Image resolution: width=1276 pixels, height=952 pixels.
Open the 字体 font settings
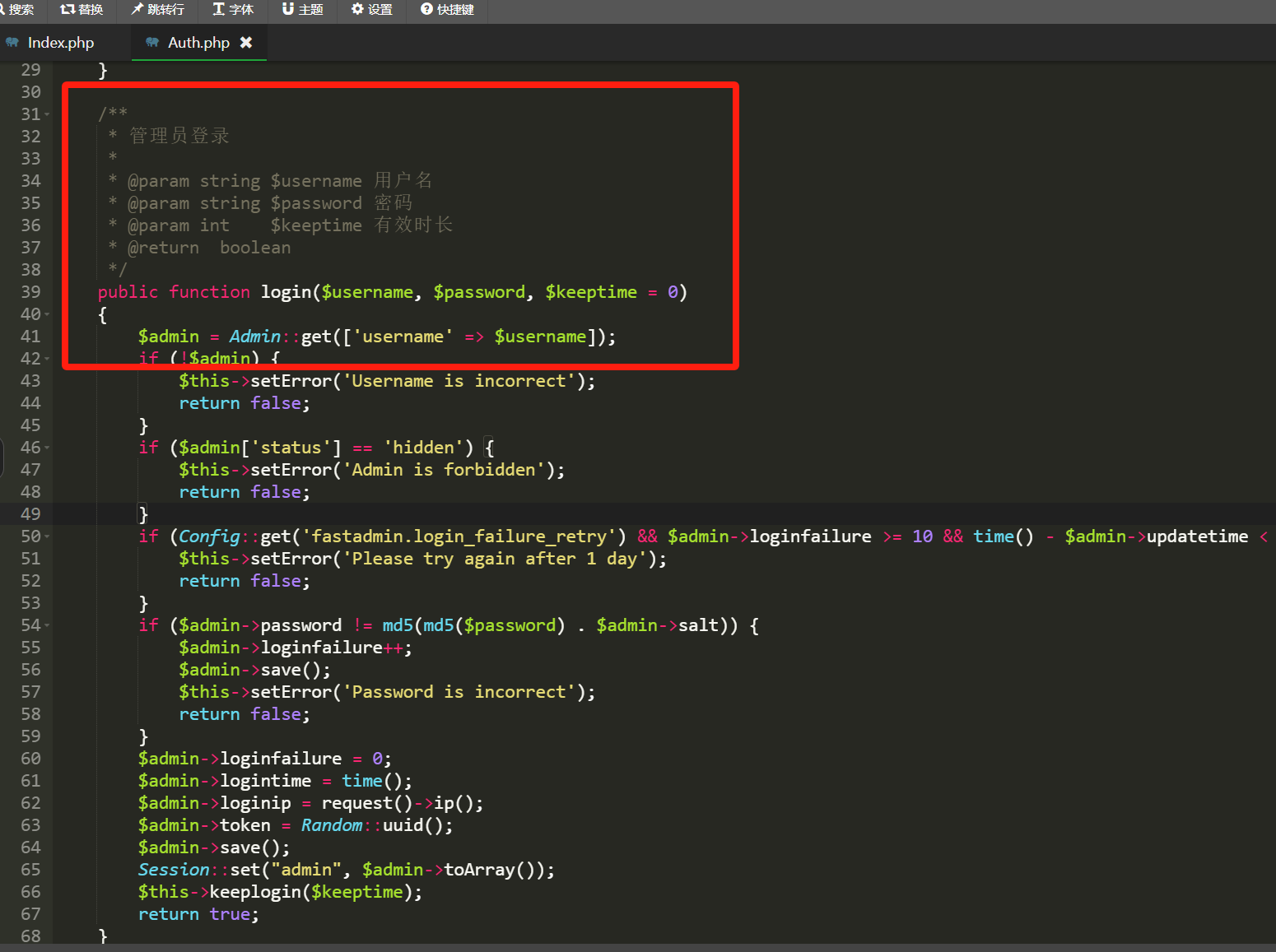pos(234,9)
